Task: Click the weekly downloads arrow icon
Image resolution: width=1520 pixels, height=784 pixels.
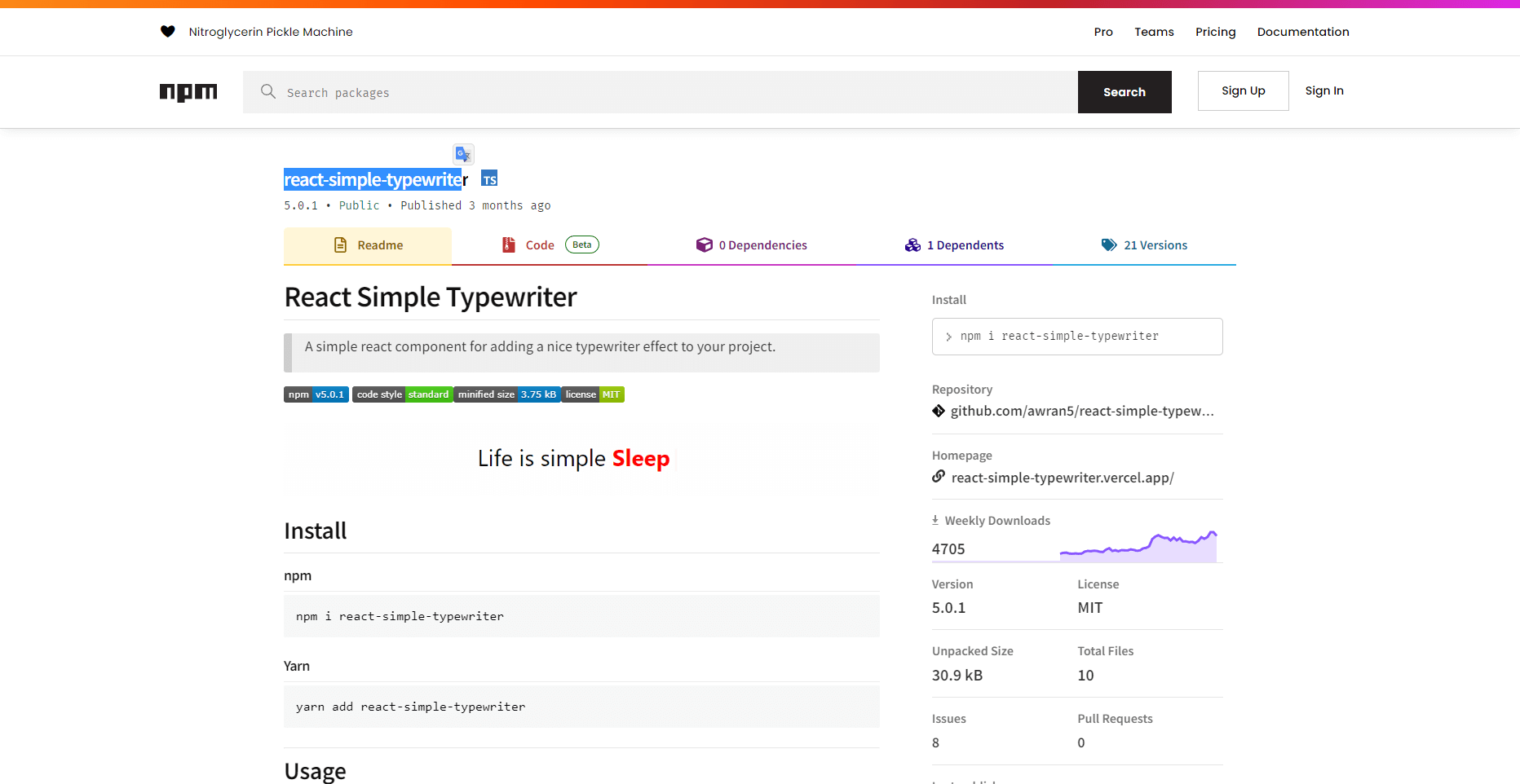Action: click(x=935, y=520)
